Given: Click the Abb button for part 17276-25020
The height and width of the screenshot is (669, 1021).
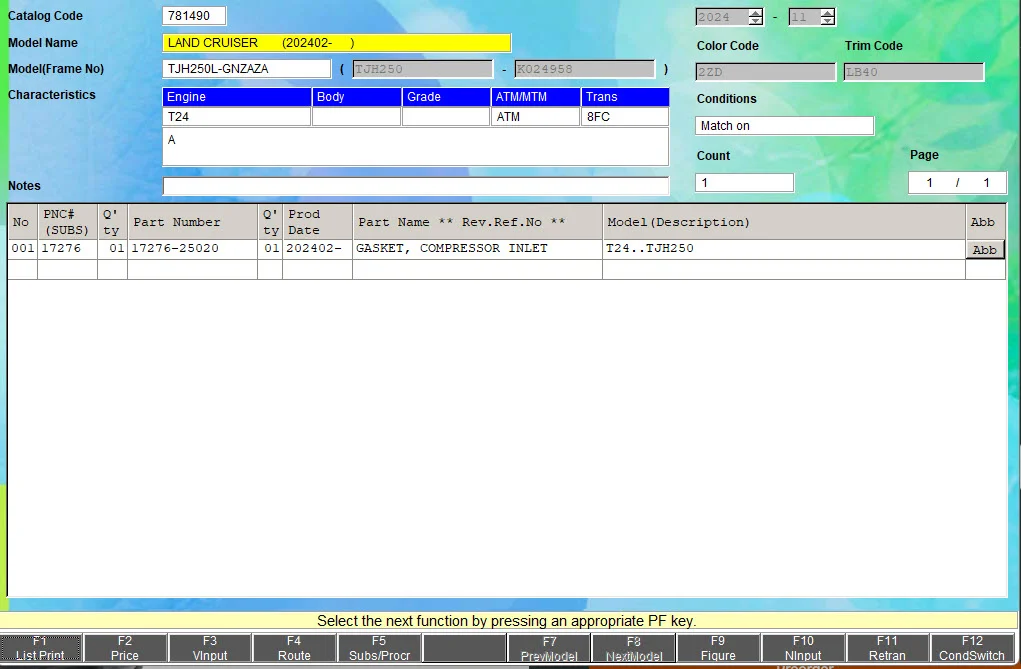Looking at the screenshot, I should pyautogui.click(x=985, y=249).
